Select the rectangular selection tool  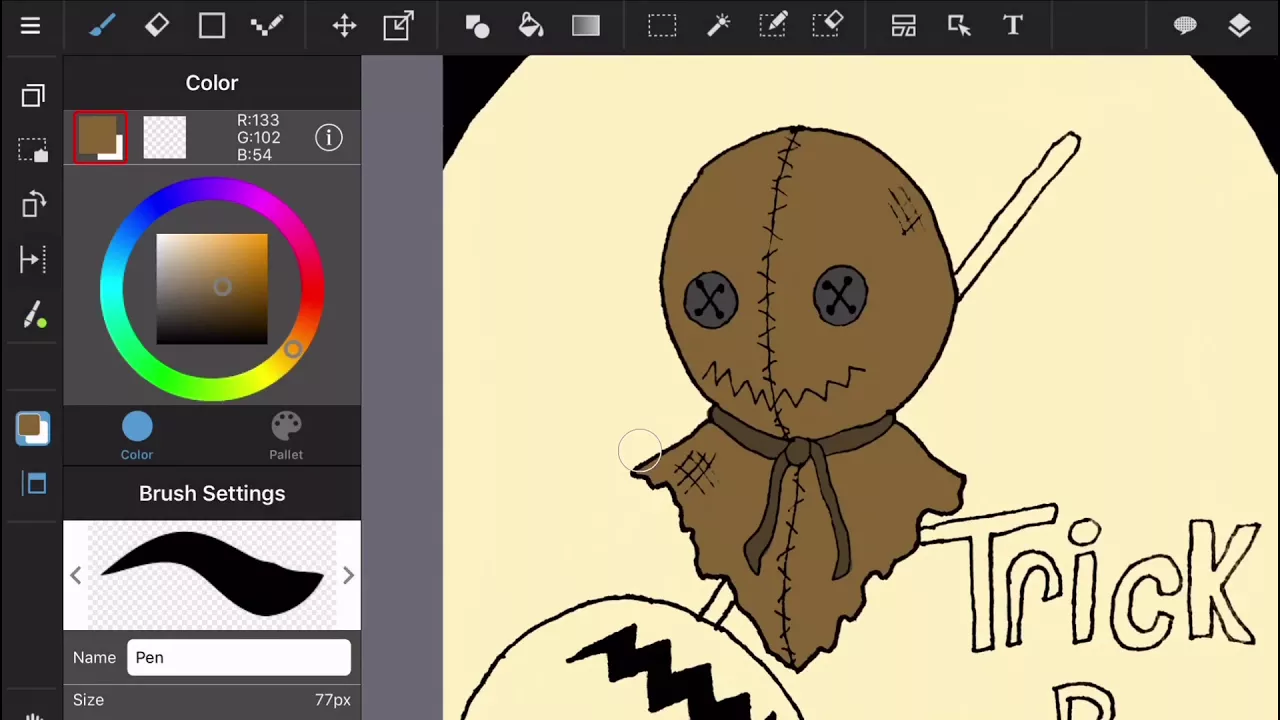[662, 26]
